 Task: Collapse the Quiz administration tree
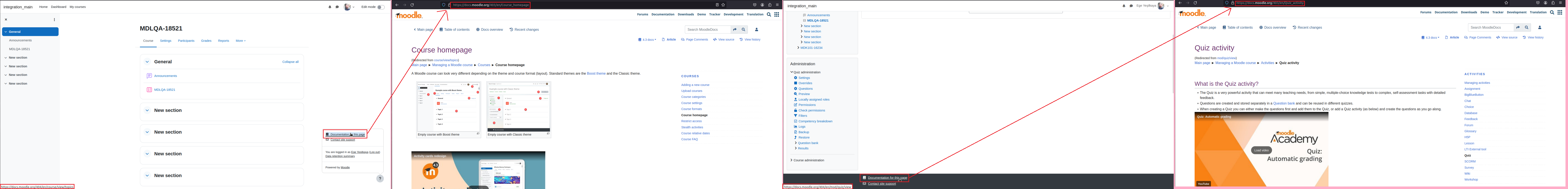pos(792,72)
